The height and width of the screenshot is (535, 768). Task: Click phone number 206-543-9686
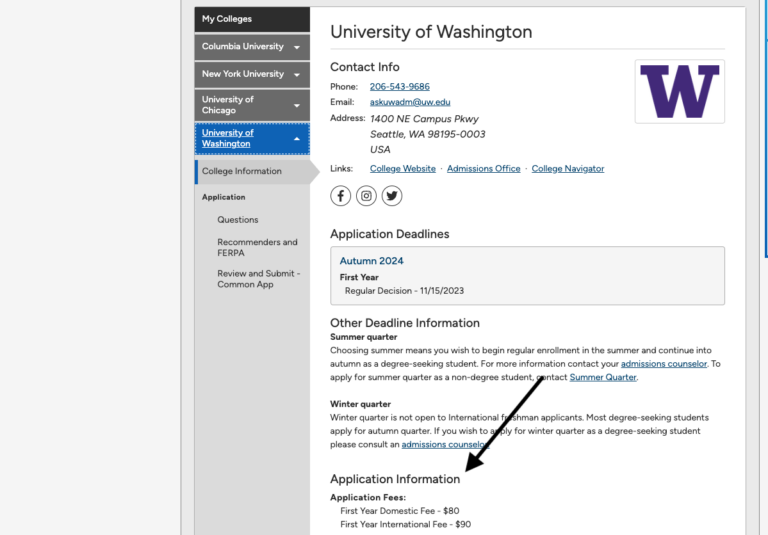click(x=400, y=87)
